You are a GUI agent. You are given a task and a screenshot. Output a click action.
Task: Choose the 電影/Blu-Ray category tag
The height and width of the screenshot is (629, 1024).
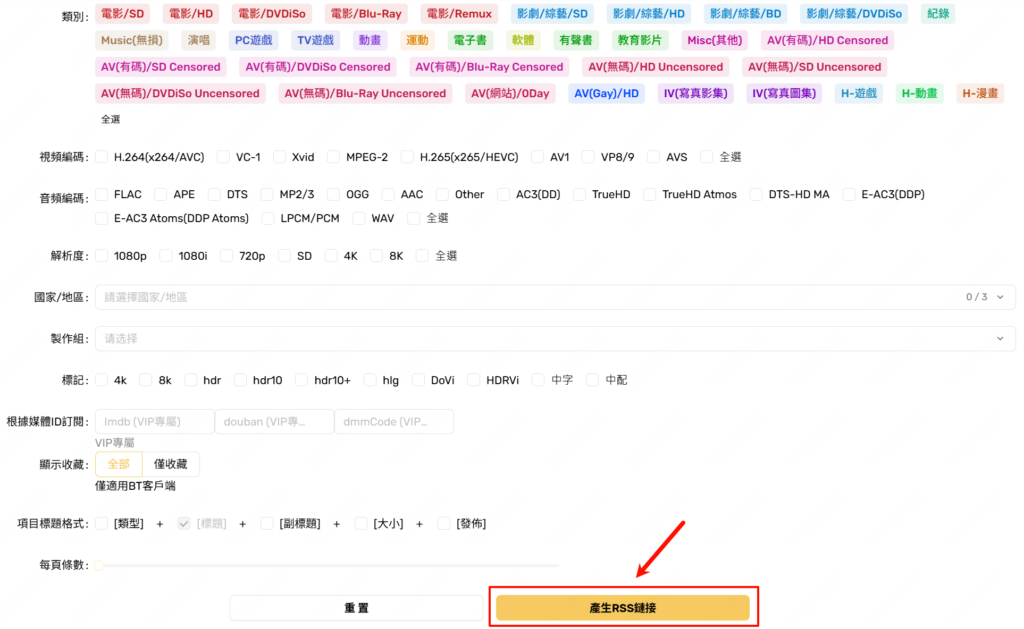coord(366,14)
